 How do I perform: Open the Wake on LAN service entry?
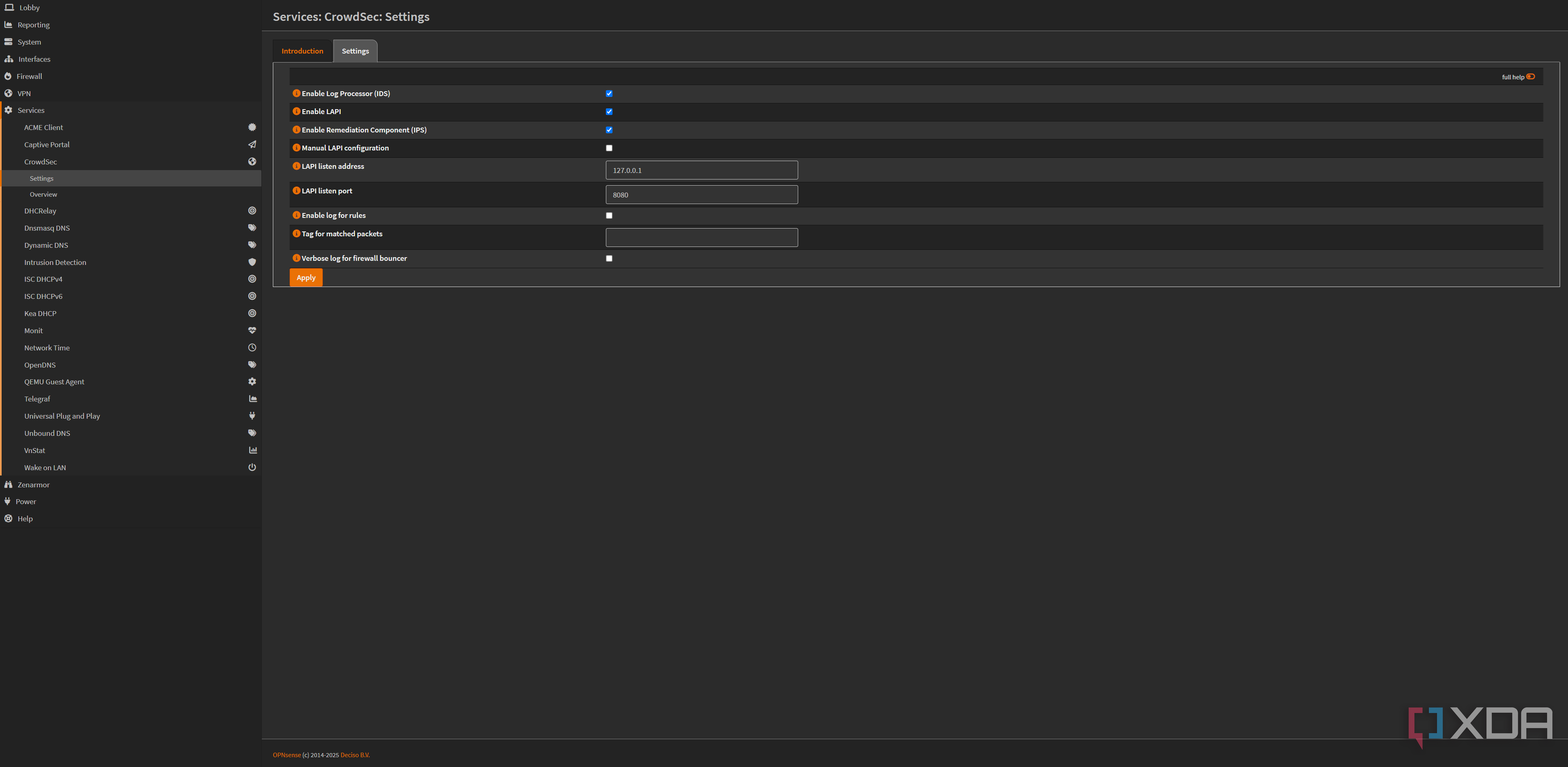pyautogui.click(x=131, y=468)
